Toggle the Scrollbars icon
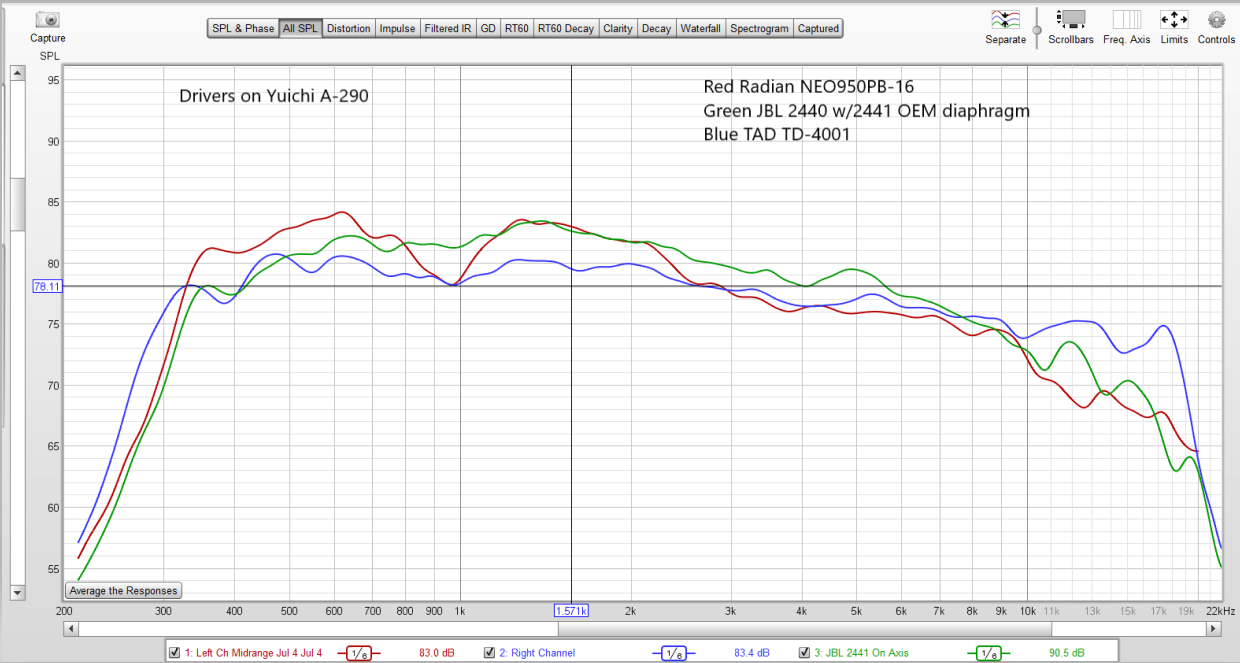 click(x=1072, y=19)
